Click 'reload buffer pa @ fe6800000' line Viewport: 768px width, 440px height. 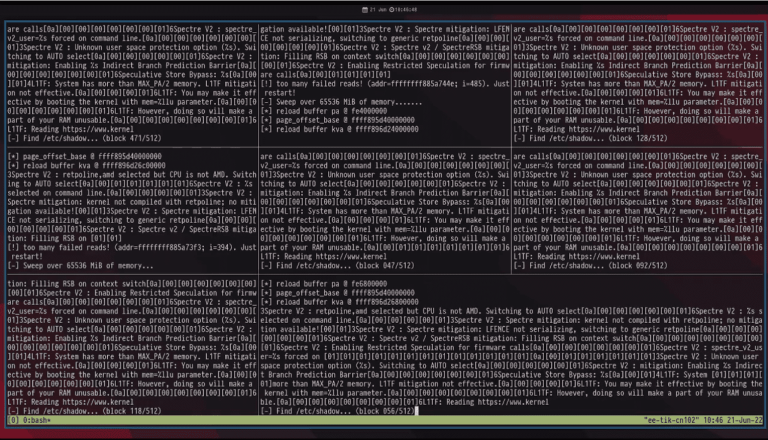(323, 284)
